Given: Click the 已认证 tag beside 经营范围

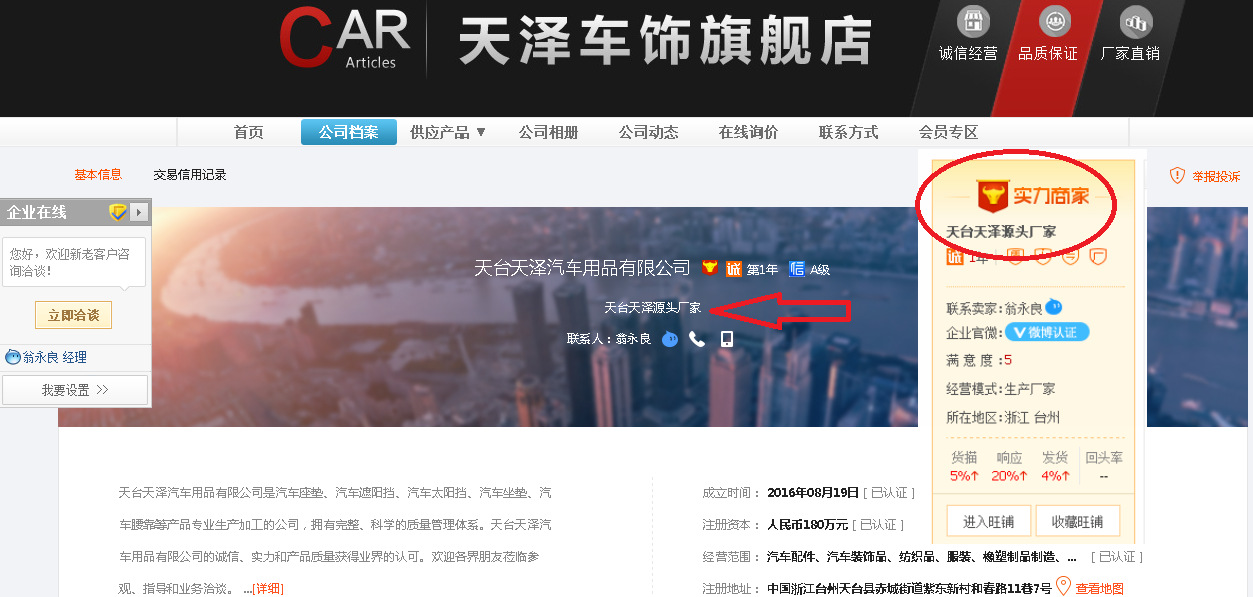Looking at the screenshot, I should 1117,557.
